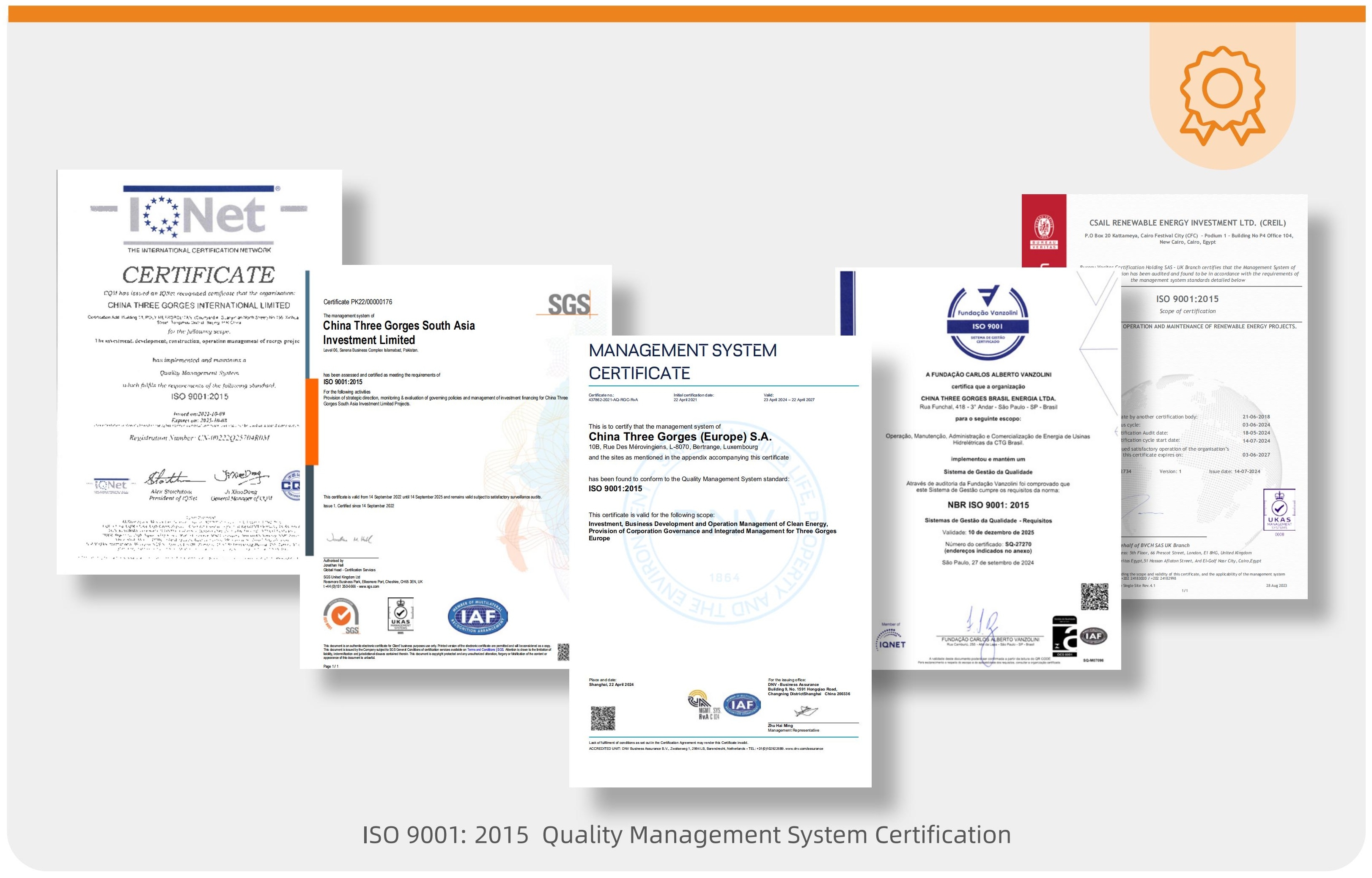Click the QR code on DNV certificate
The width and height of the screenshot is (1372, 878).
(602, 718)
